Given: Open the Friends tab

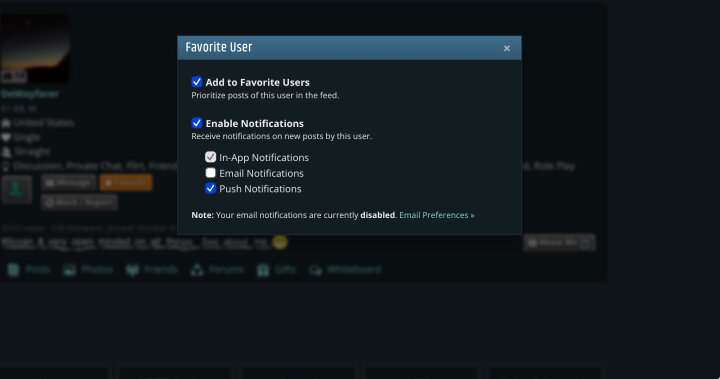Looking at the screenshot, I should pos(152,270).
